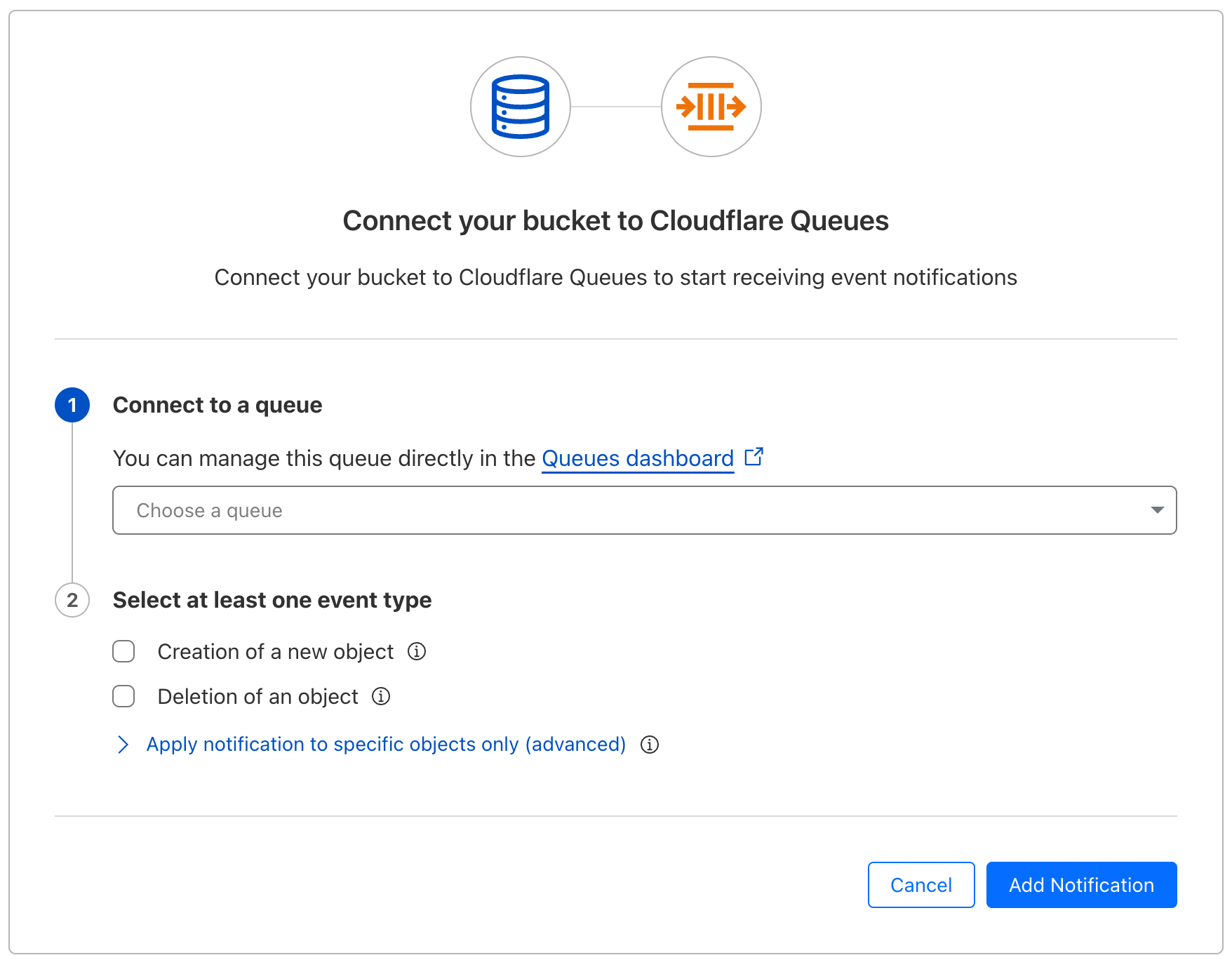
Task: Show info for Creation of a new object
Action: [x=417, y=652]
